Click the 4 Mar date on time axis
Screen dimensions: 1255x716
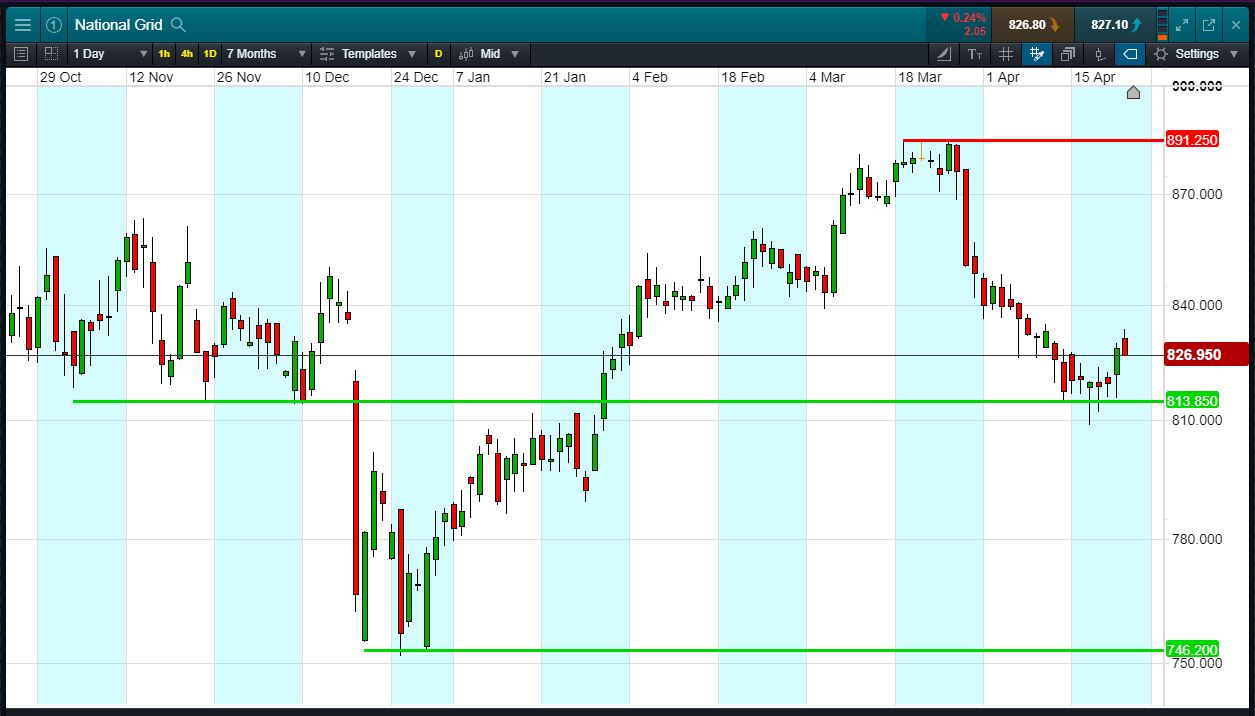pos(827,77)
